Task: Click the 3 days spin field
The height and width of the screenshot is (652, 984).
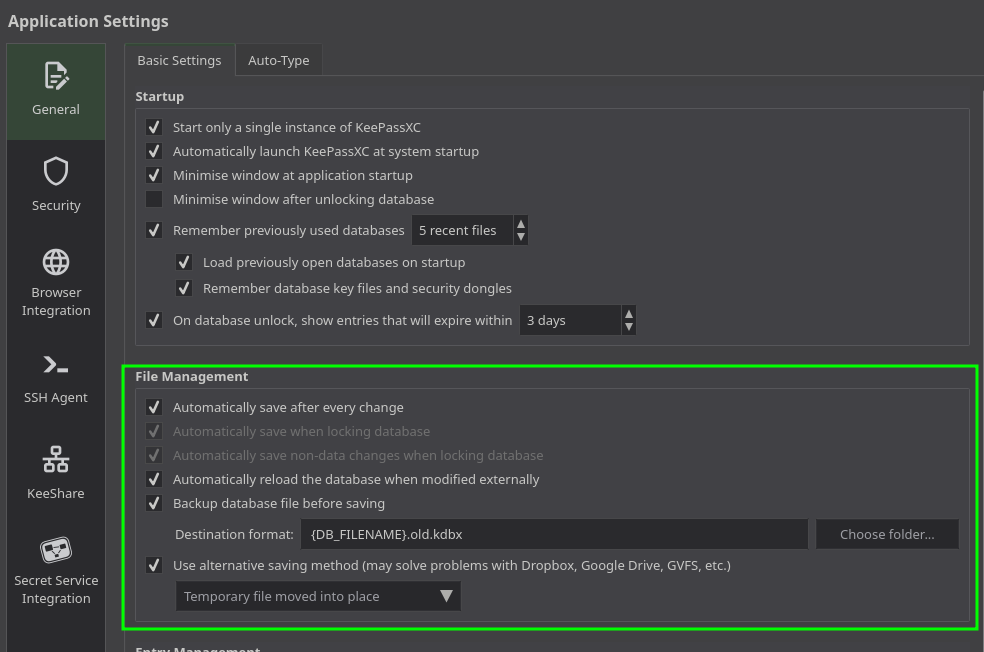Action: point(571,320)
